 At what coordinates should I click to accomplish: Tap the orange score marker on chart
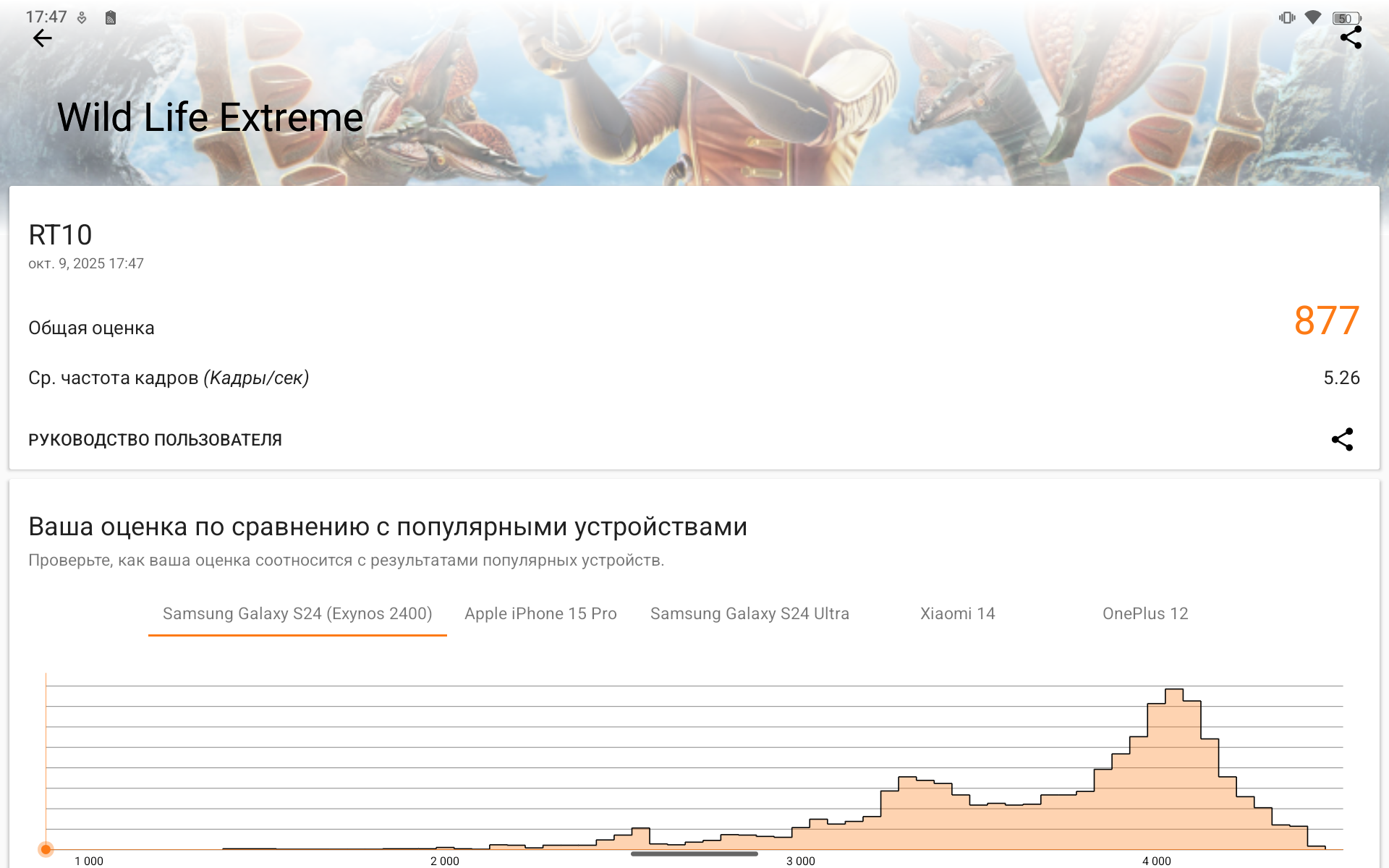coord(46,849)
